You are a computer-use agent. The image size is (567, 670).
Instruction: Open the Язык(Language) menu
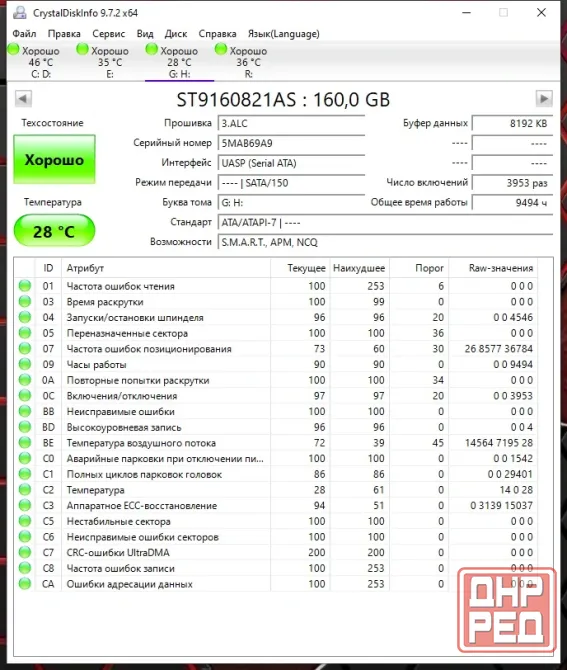tap(284, 34)
